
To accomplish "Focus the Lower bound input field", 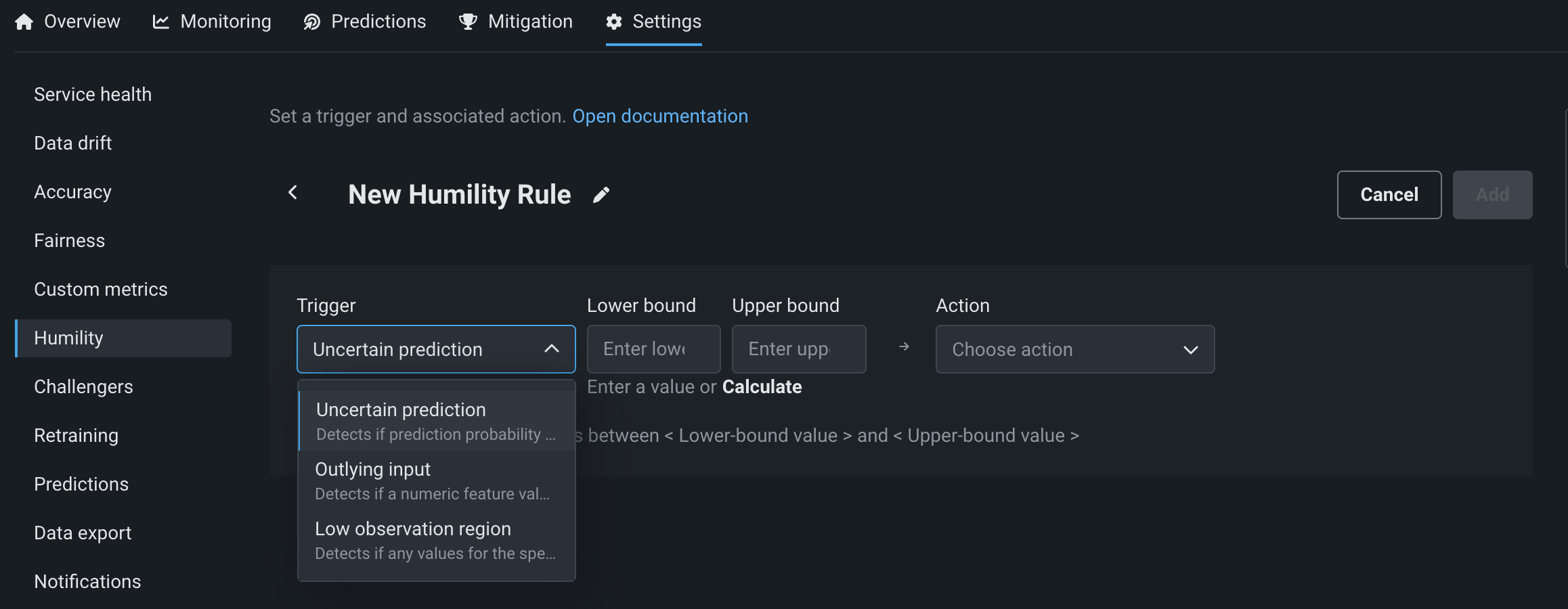I will click(653, 349).
